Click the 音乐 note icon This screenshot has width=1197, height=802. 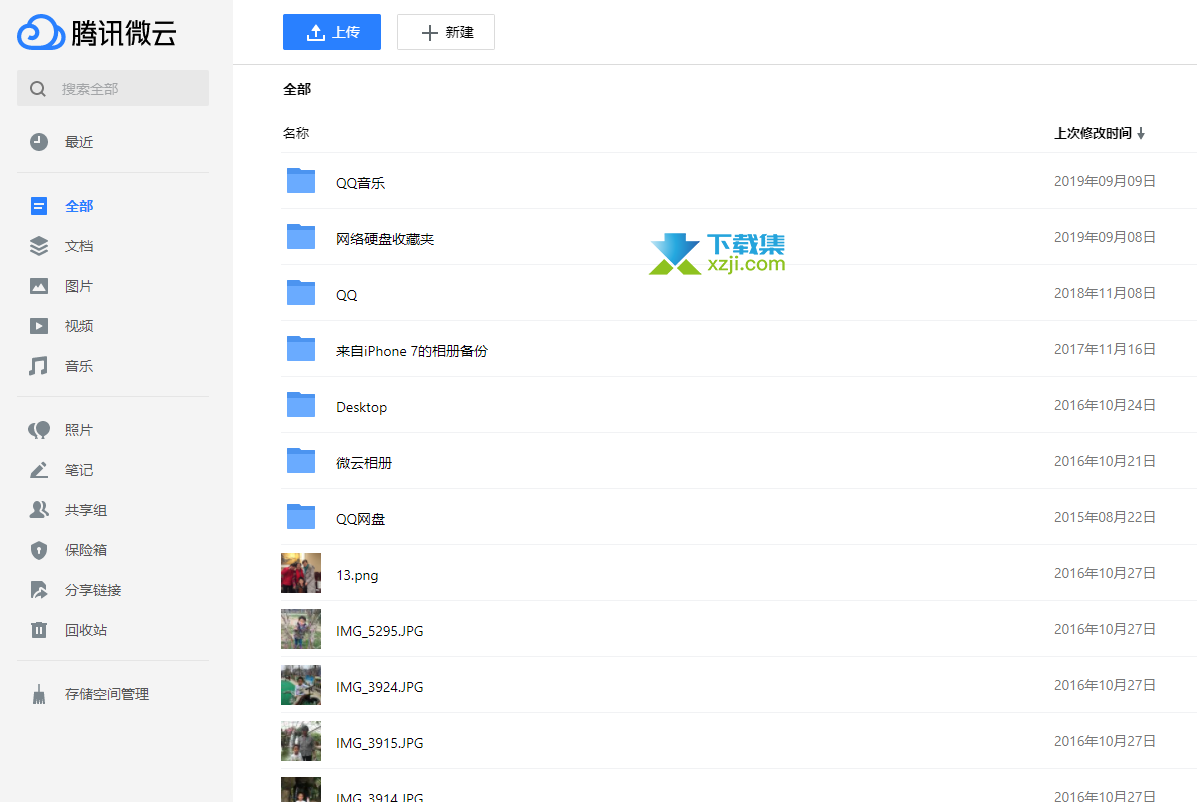coord(38,366)
